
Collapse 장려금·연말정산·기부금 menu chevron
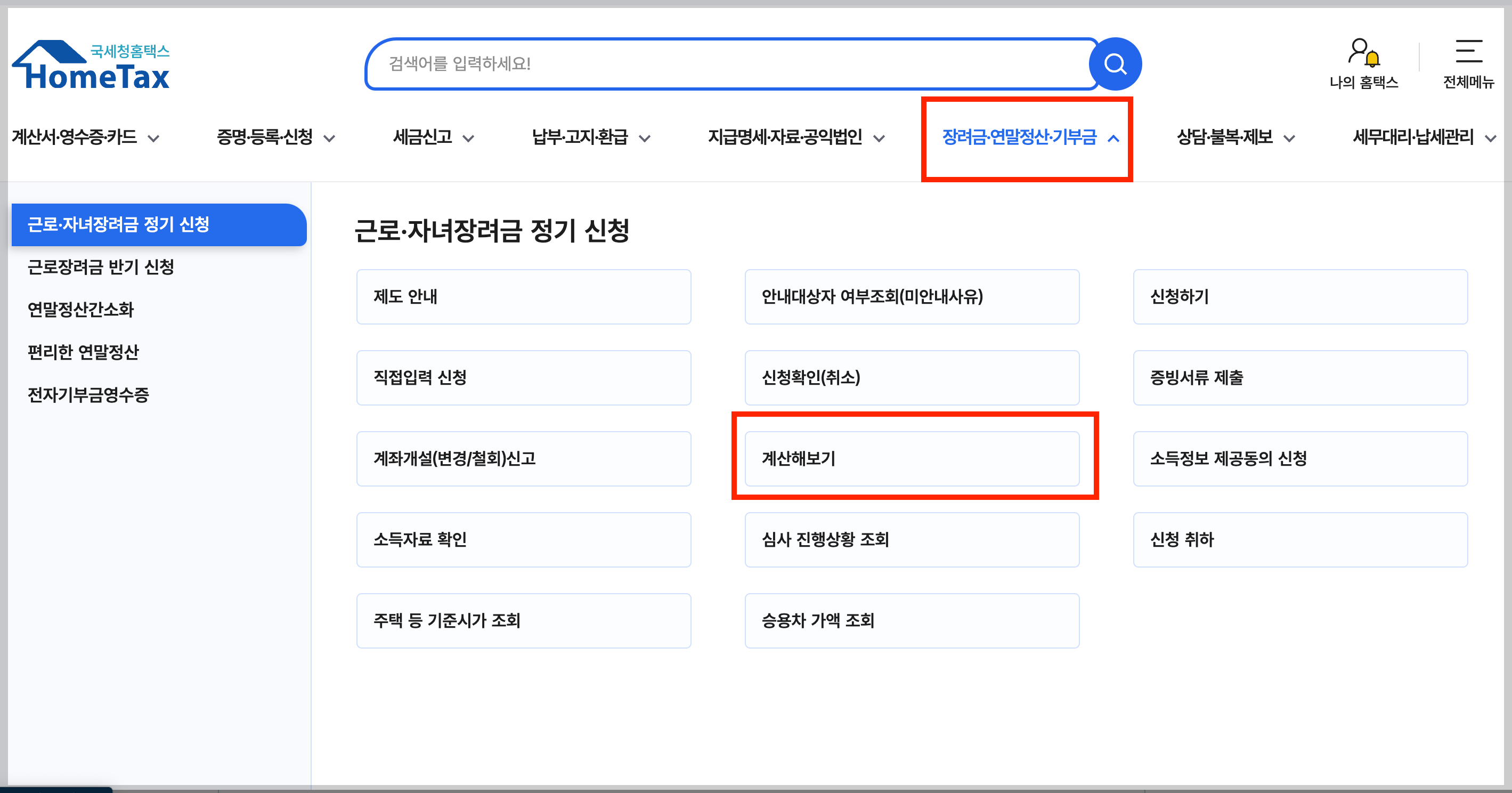[1113, 139]
